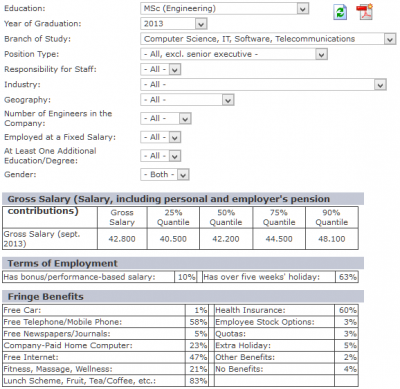
Task: Export results with the PDF icon
Action: [x=365, y=12]
